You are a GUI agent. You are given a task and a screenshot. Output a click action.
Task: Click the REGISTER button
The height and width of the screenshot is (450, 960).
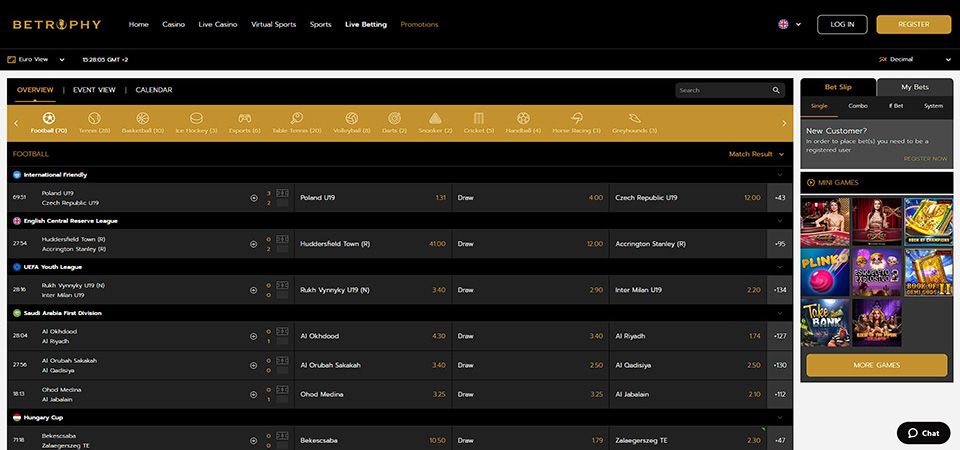coord(913,24)
